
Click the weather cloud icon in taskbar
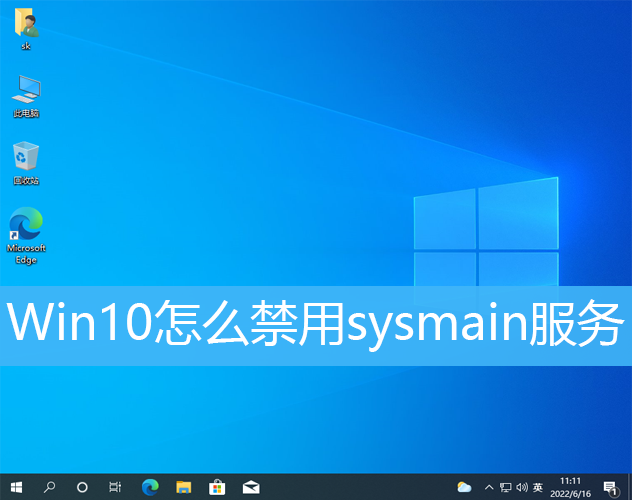(x=464, y=487)
